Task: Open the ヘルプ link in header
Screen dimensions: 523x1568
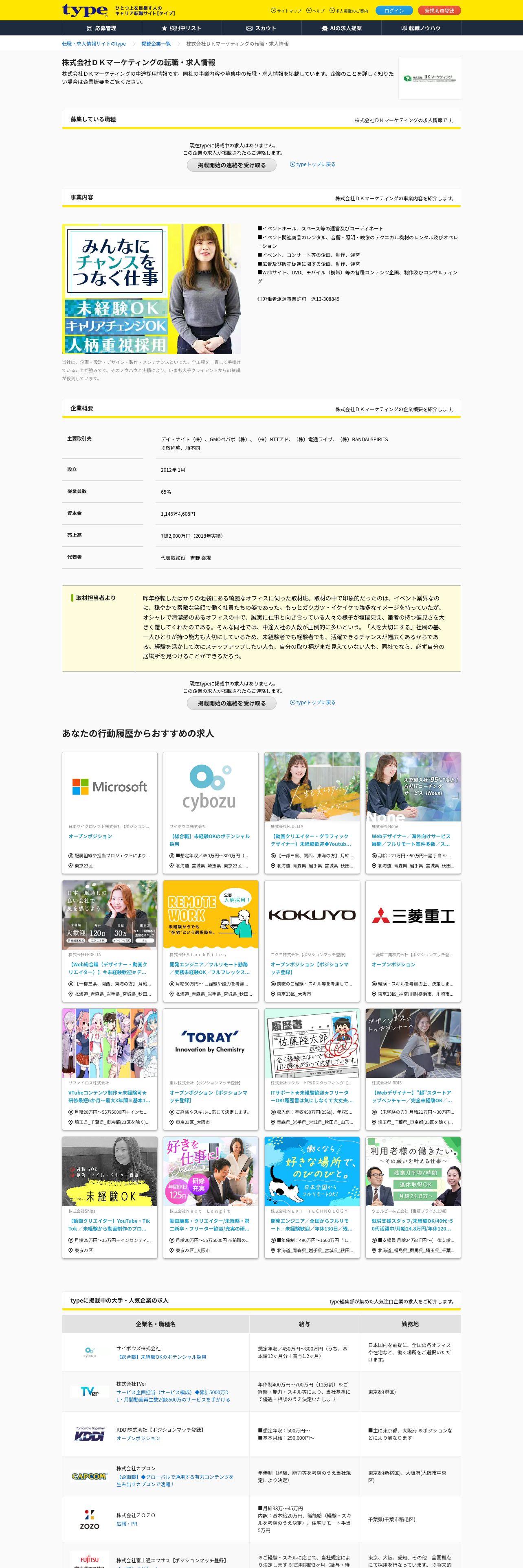Action: tap(315, 11)
